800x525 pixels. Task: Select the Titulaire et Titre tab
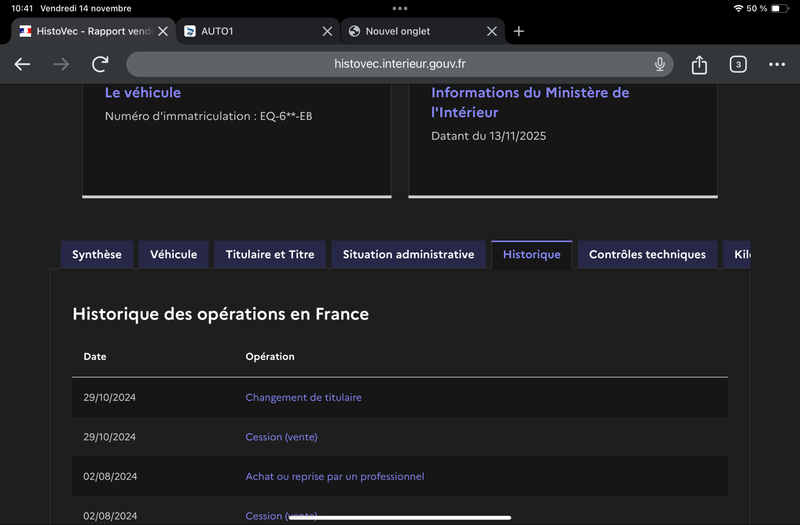tap(270, 255)
